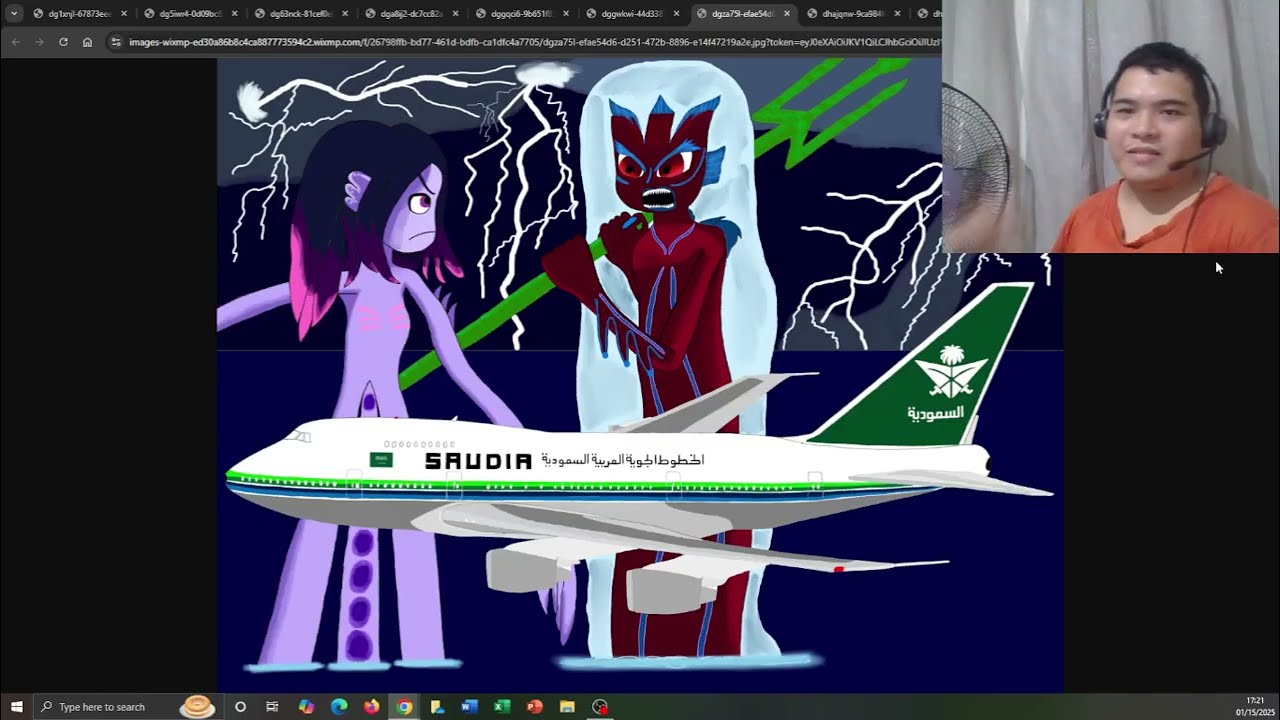Screen dimensions: 1280x720
Task: Open the screen recorder app on taskbar
Action: point(600,707)
